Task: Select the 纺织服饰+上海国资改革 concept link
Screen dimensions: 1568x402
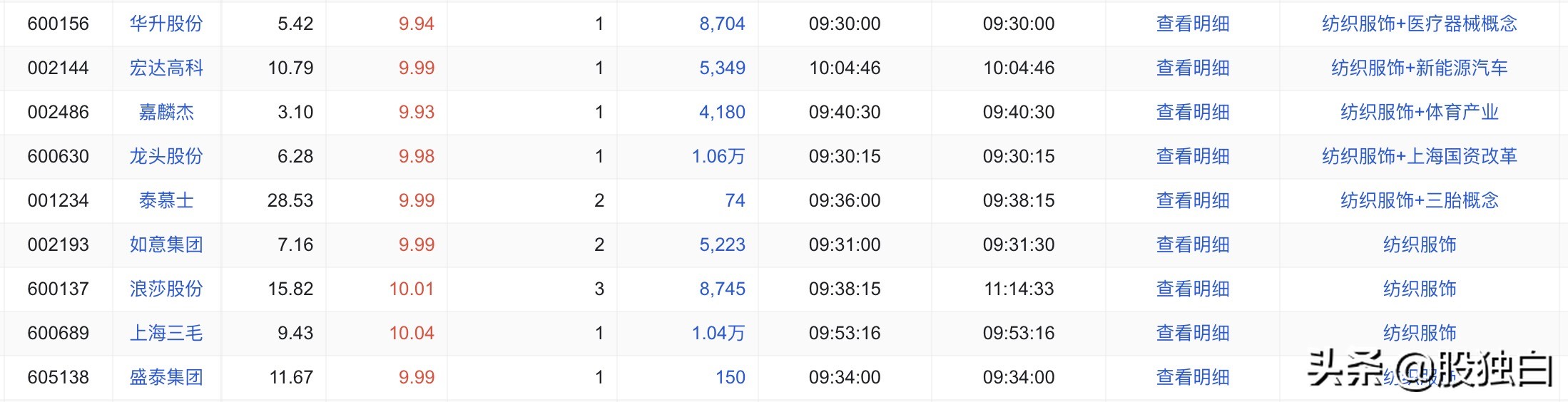Action: [x=1419, y=156]
